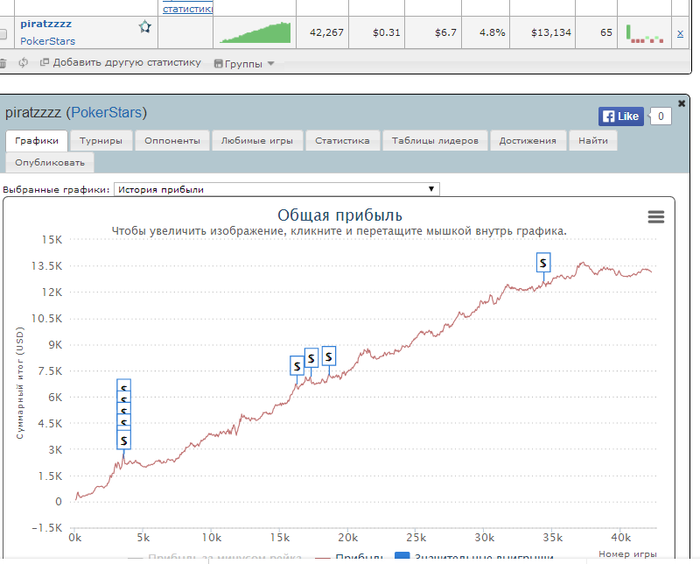
Task: Open the green profit sparkline thumbnail
Action: 255,33
